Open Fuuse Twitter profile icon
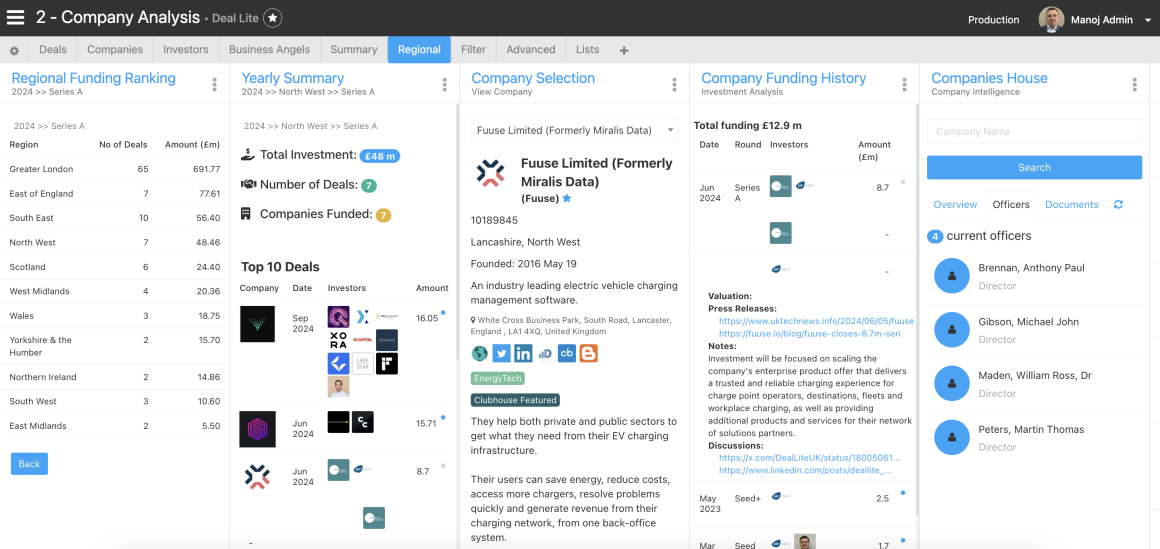The height and width of the screenshot is (549, 1160). pyautogui.click(x=502, y=353)
